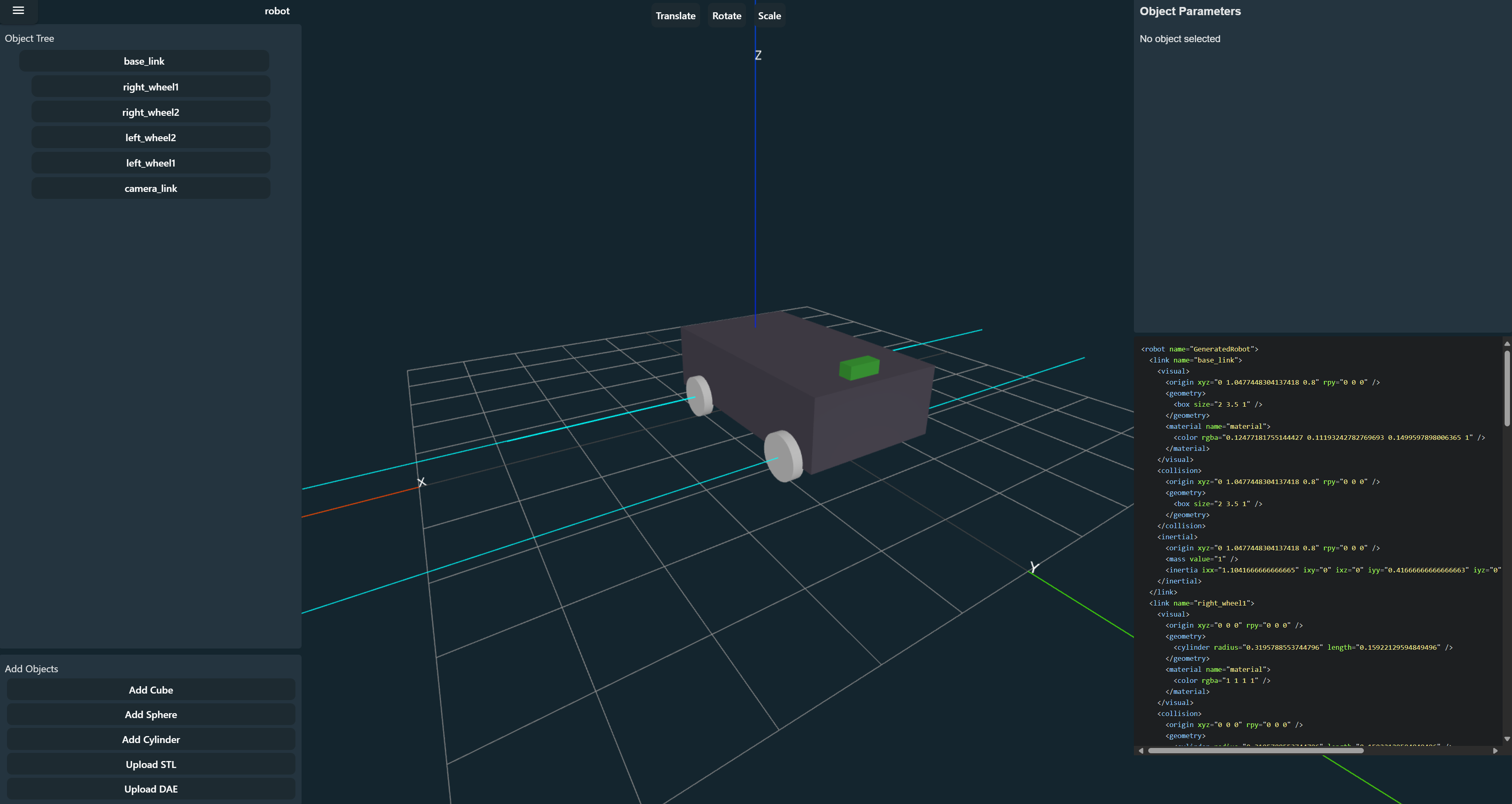Click the 'No object selected' text
The width and height of the screenshot is (1512, 804).
pos(1179,39)
